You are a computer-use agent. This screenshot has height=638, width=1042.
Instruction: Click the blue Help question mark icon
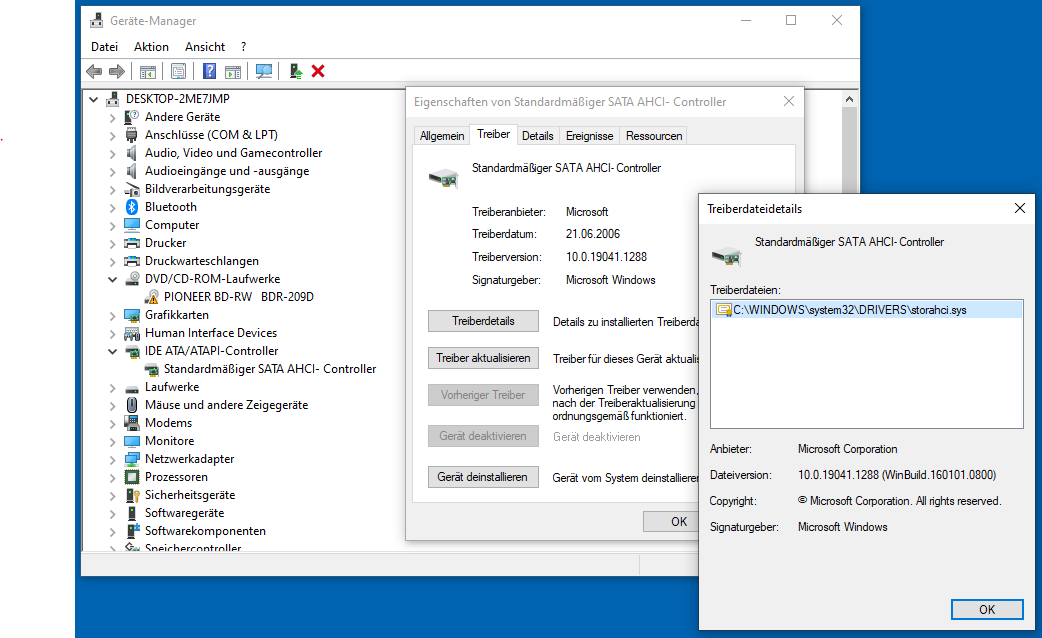[x=209, y=71]
